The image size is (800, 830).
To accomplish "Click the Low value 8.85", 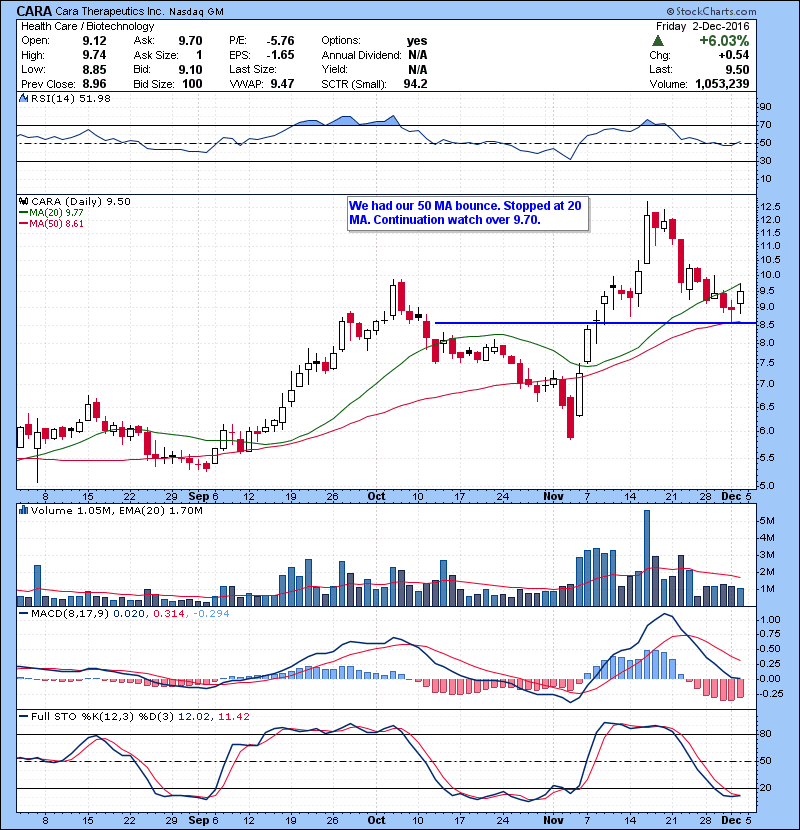I will click(x=94, y=70).
